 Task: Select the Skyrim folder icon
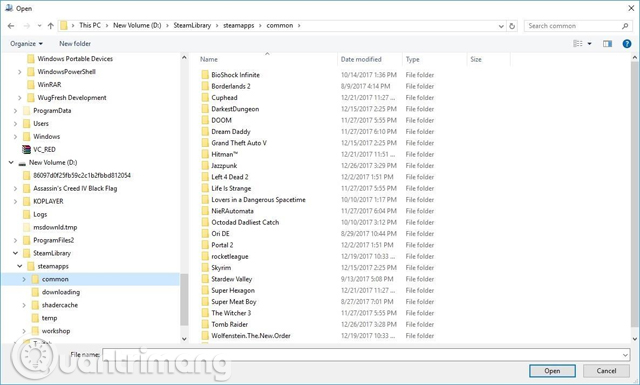pos(205,268)
